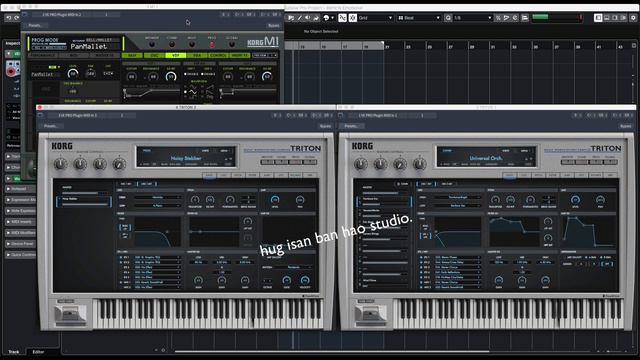This screenshot has width=640, height=360.
Task: Select the GLOBAL mode button on Korg M1
Action: pos(232,44)
